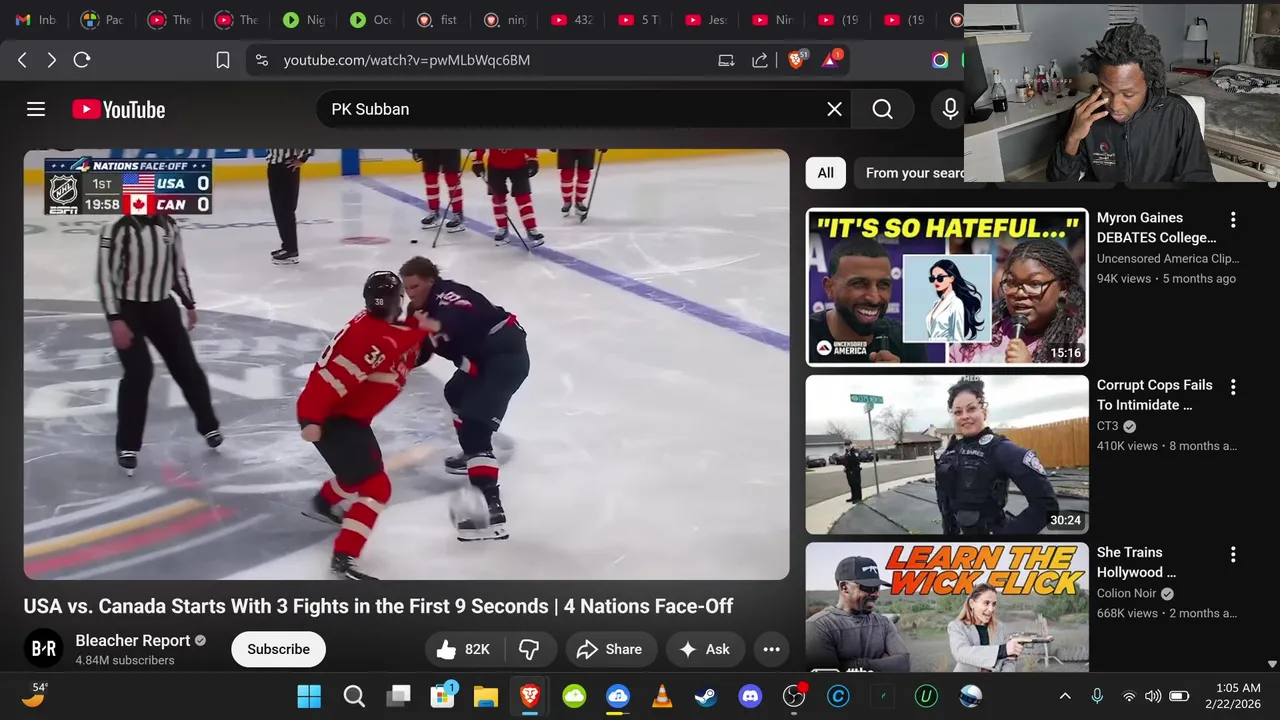The width and height of the screenshot is (1280, 720).
Task: Open File Explorer from taskbar
Action: (486, 696)
